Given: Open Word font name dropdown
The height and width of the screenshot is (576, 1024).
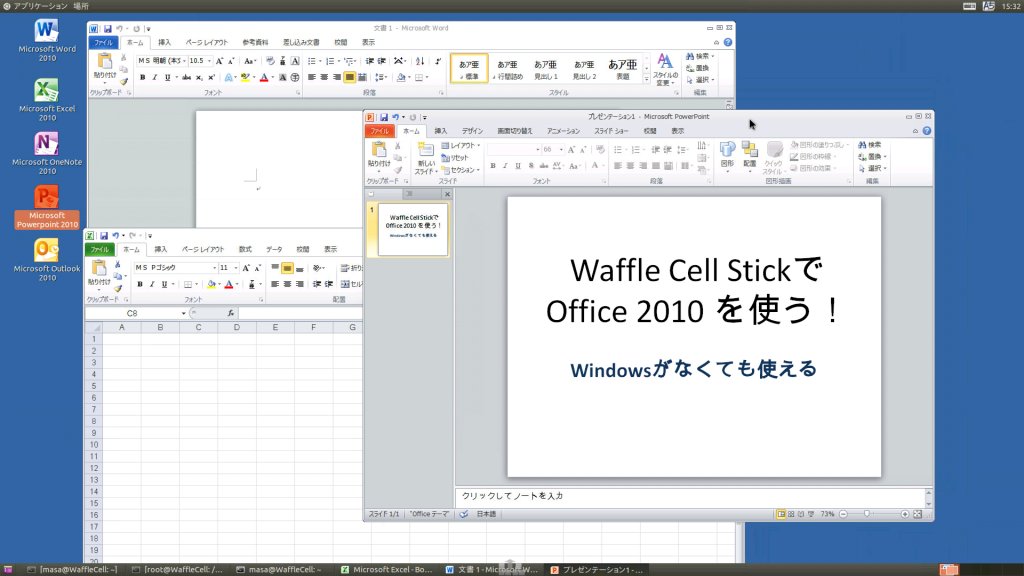Looking at the screenshot, I should pyautogui.click(x=184, y=61).
